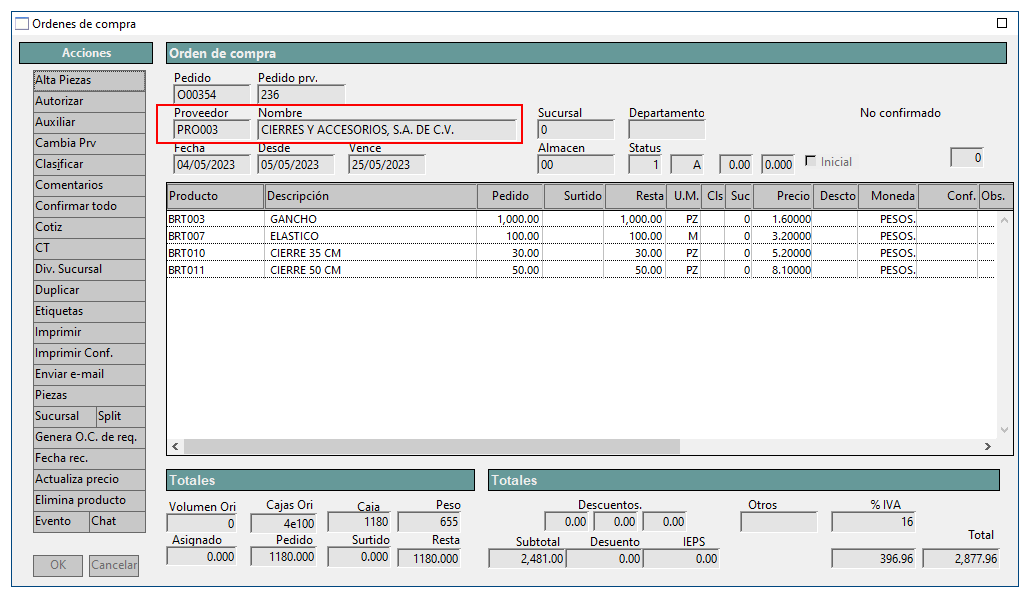Click the Piezas action
The image size is (1029, 599).
coord(89,395)
